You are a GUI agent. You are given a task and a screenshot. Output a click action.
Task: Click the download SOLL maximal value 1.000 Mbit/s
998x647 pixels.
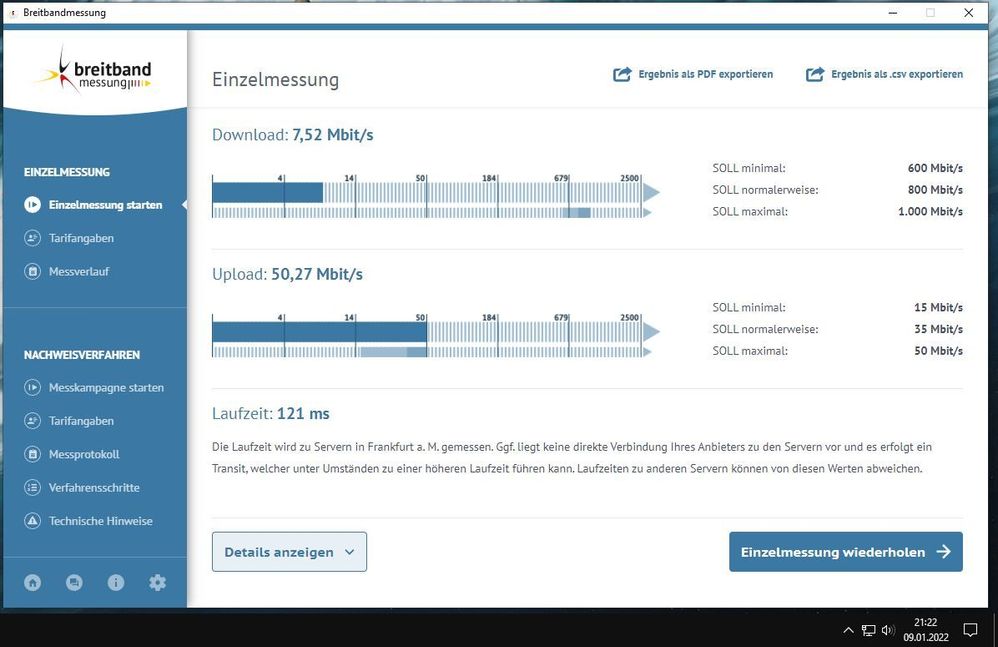(931, 211)
